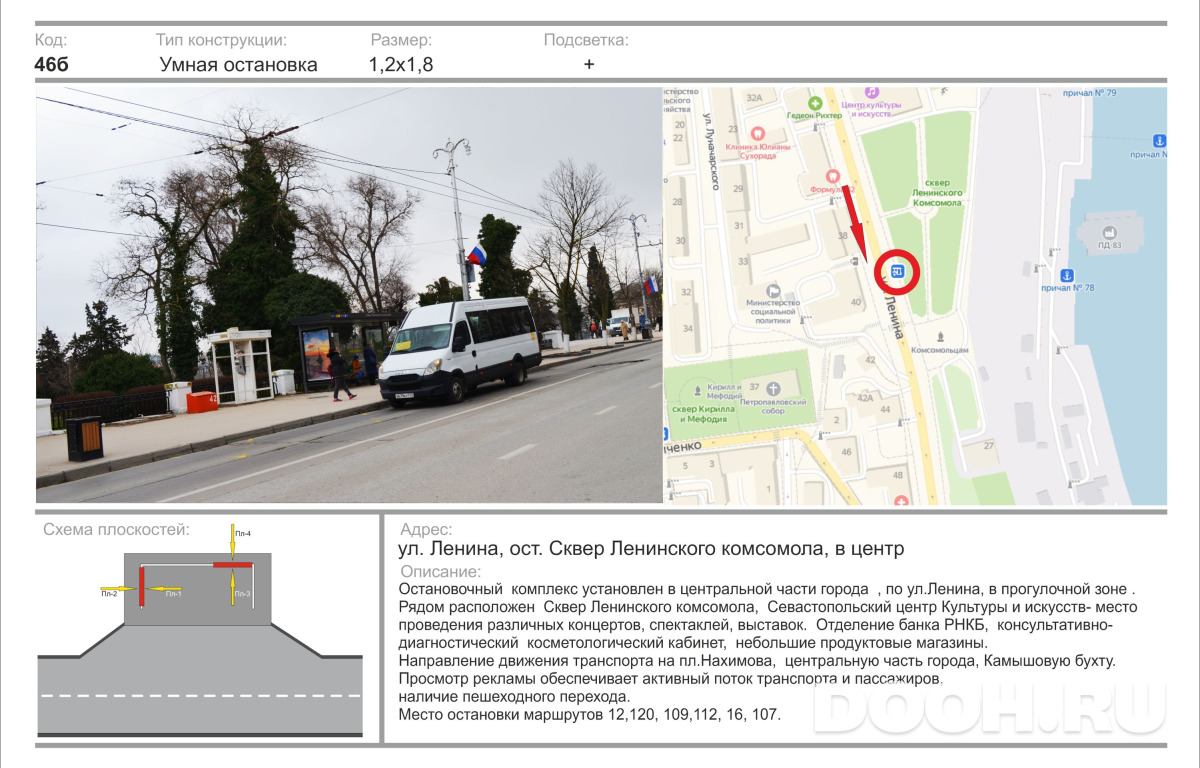Select the text Умная остановка
The image size is (1200, 768).
[x=239, y=65]
